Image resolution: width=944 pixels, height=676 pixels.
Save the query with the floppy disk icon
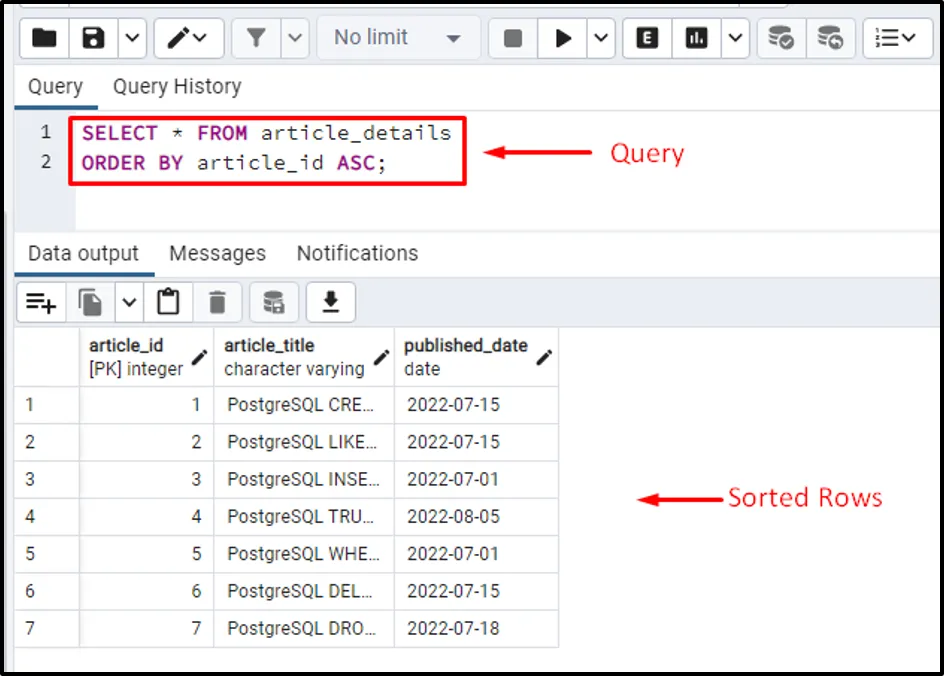93,38
